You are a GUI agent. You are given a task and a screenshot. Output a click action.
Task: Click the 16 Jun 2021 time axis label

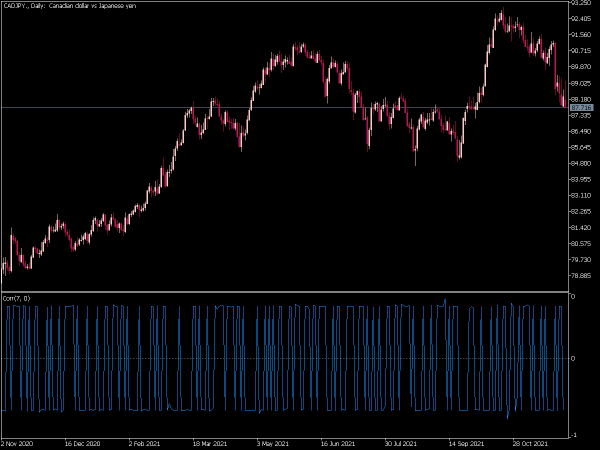pos(338,444)
